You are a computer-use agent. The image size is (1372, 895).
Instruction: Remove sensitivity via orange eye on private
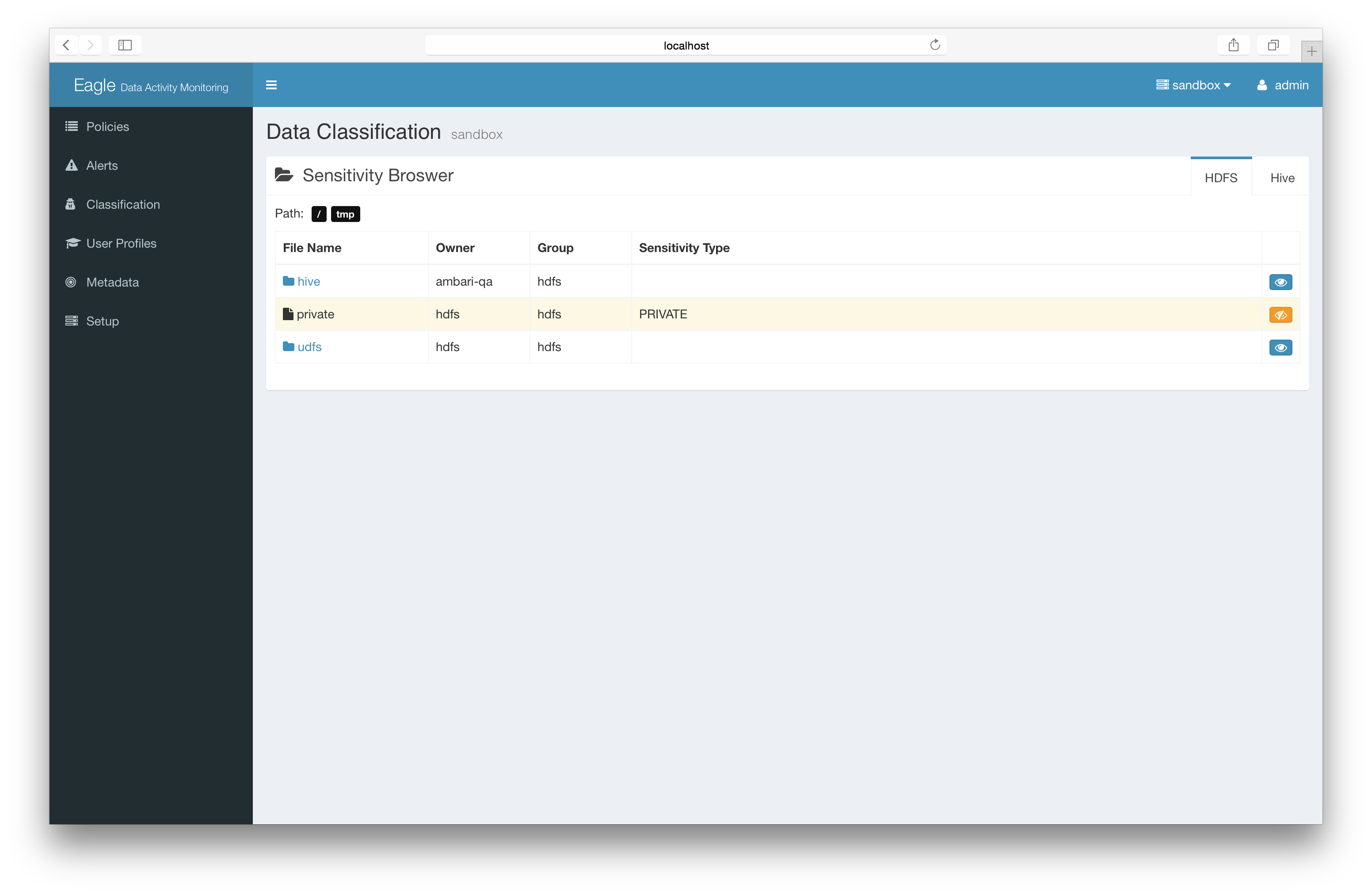1280,315
